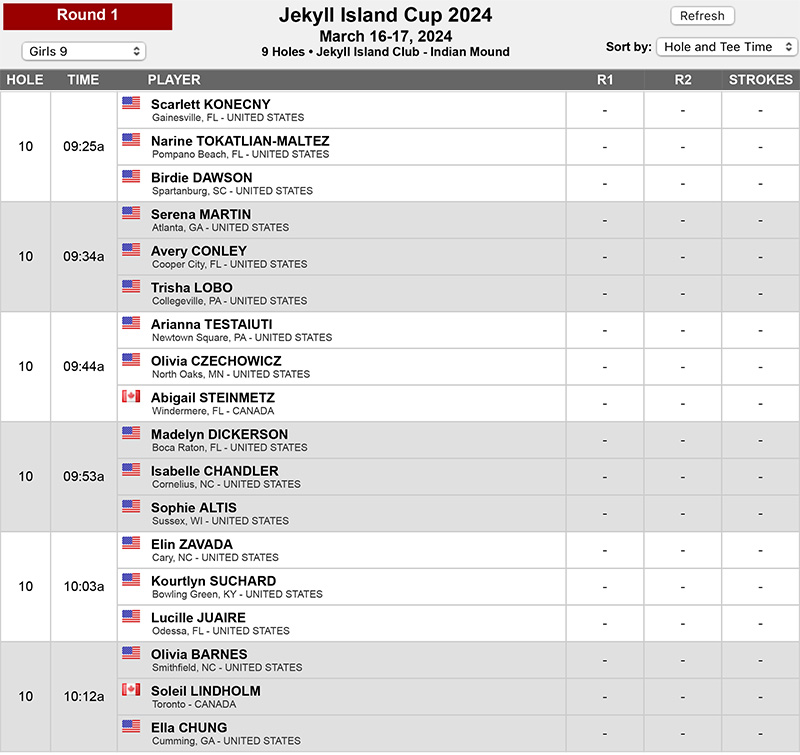
Task: Click the March 16-17, 2024 date
Action: (386, 37)
